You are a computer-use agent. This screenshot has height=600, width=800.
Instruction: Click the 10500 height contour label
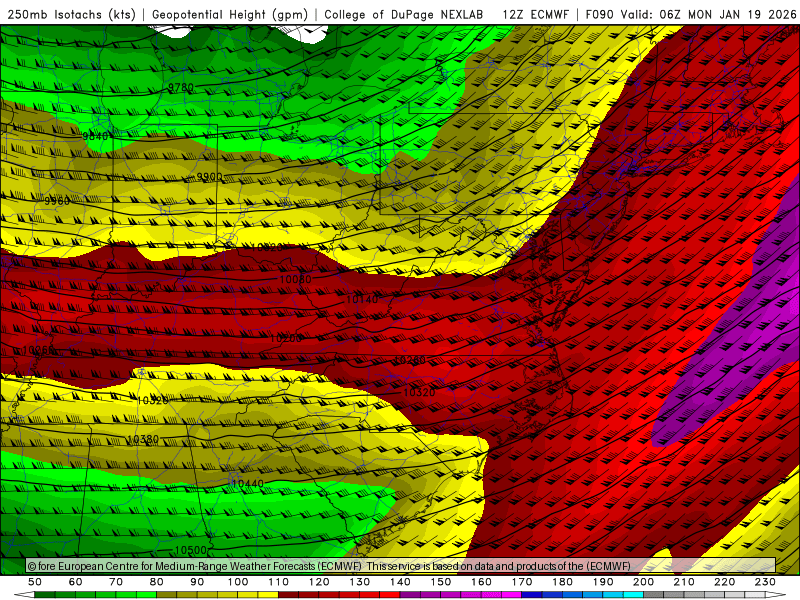click(190, 550)
